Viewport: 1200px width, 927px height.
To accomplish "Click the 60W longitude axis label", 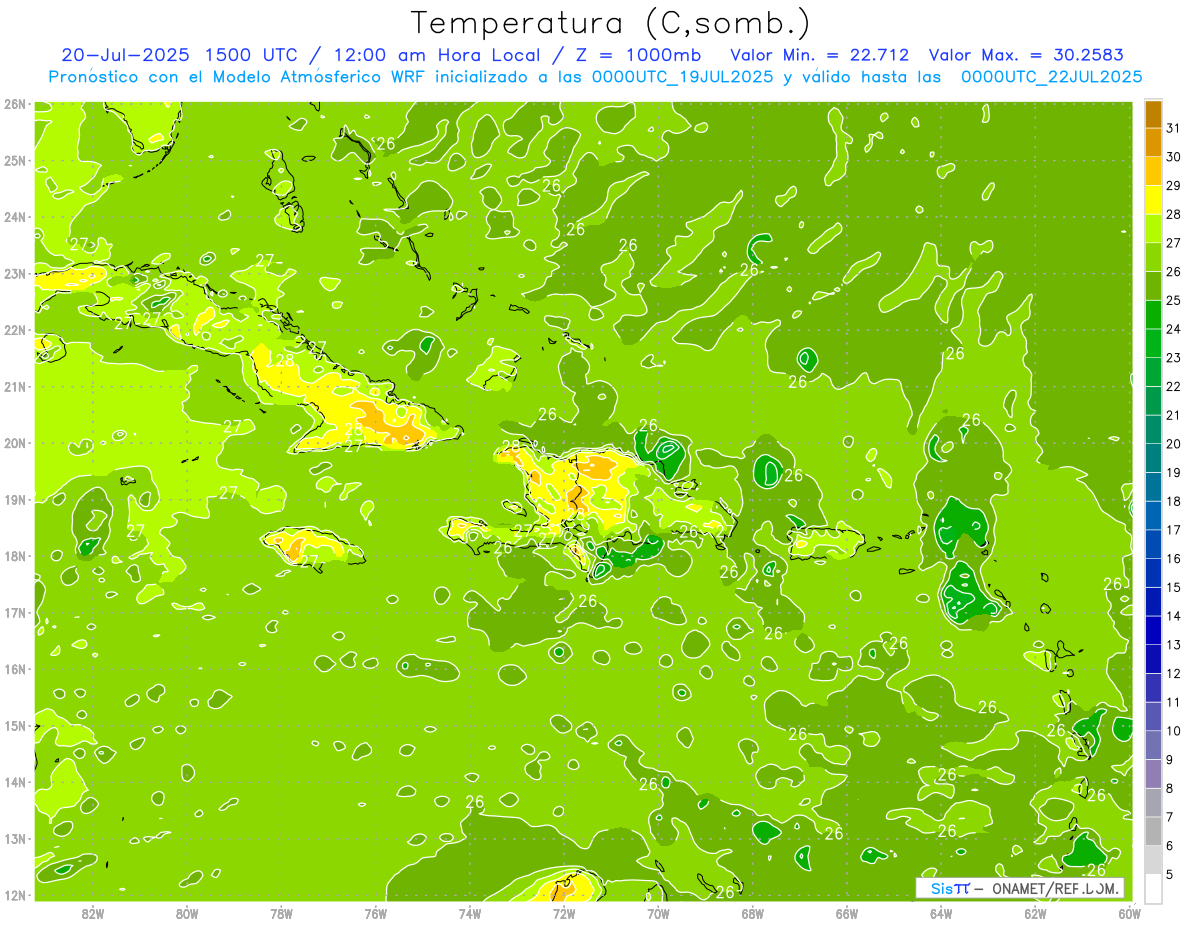I will pyautogui.click(x=1130, y=913).
